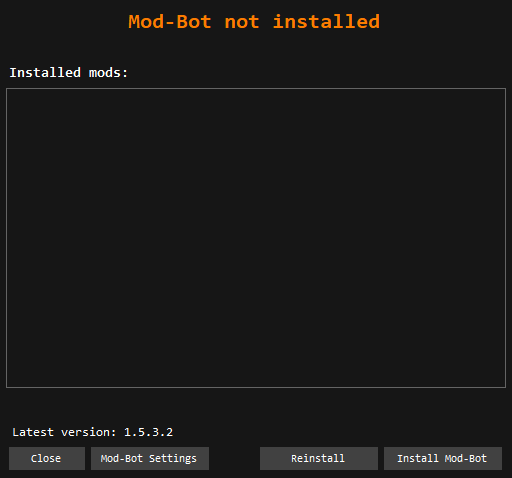This screenshot has height=478, width=512.
Task: Dismiss the dialog using Close
Action: (x=47, y=458)
